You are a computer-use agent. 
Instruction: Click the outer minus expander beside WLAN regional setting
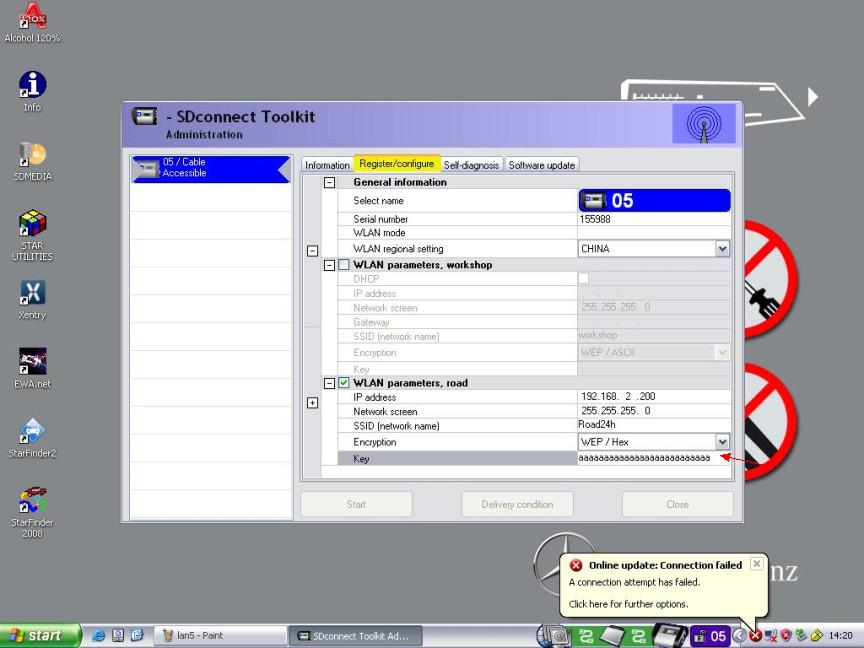coord(312,251)
